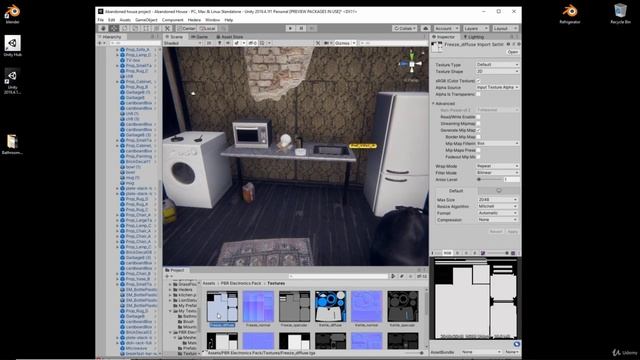The width and height of the screenshot is (640, 360).
Task: Switch to the Game tab
Action: pyautogui.click(x=200, y=37)
